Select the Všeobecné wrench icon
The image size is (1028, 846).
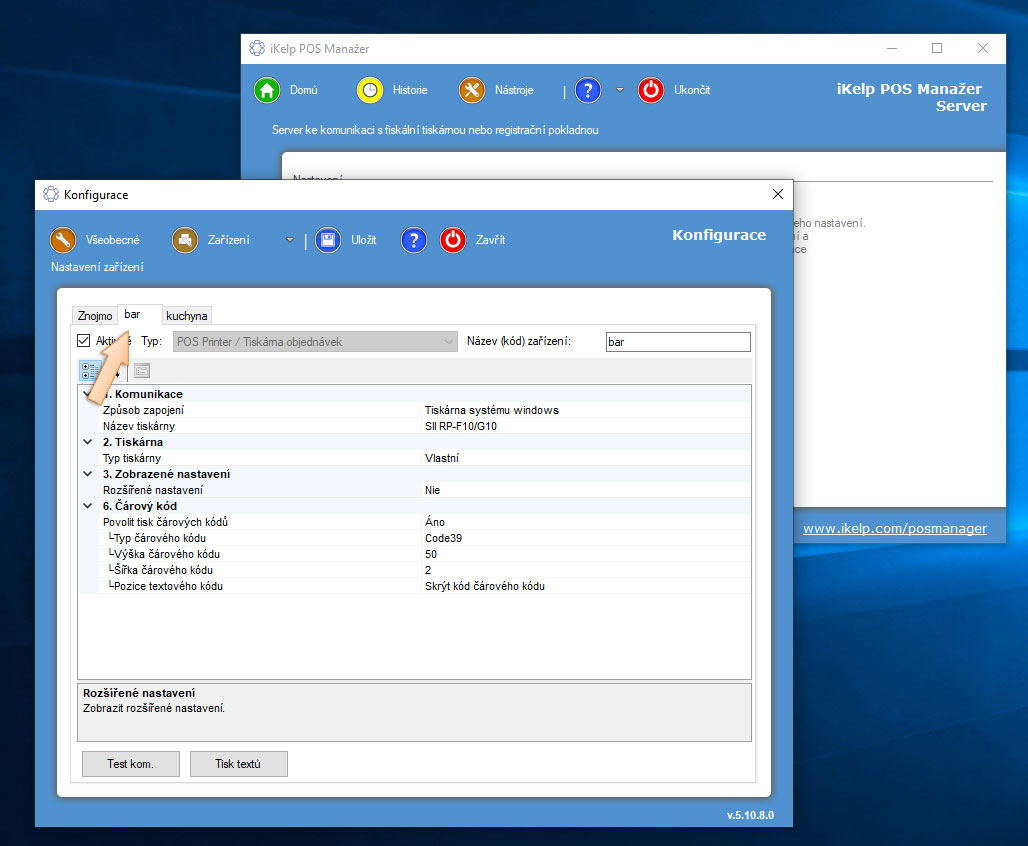(x=64, y=240)
